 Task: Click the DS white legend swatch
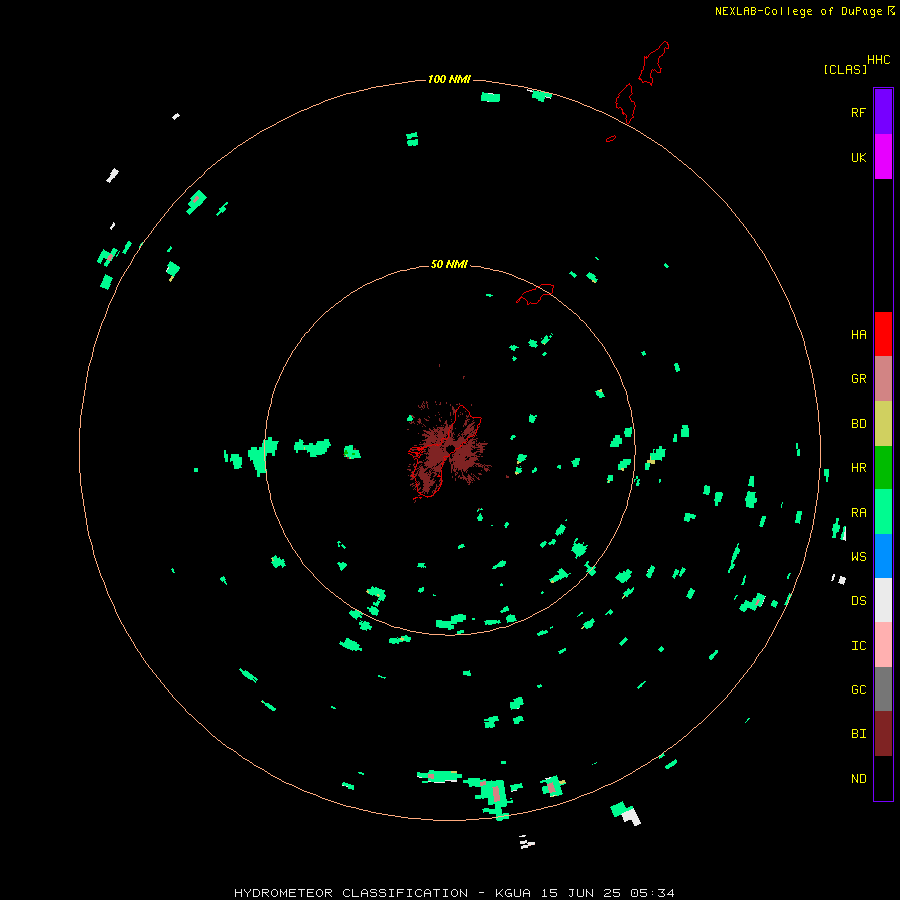[883, 600]
